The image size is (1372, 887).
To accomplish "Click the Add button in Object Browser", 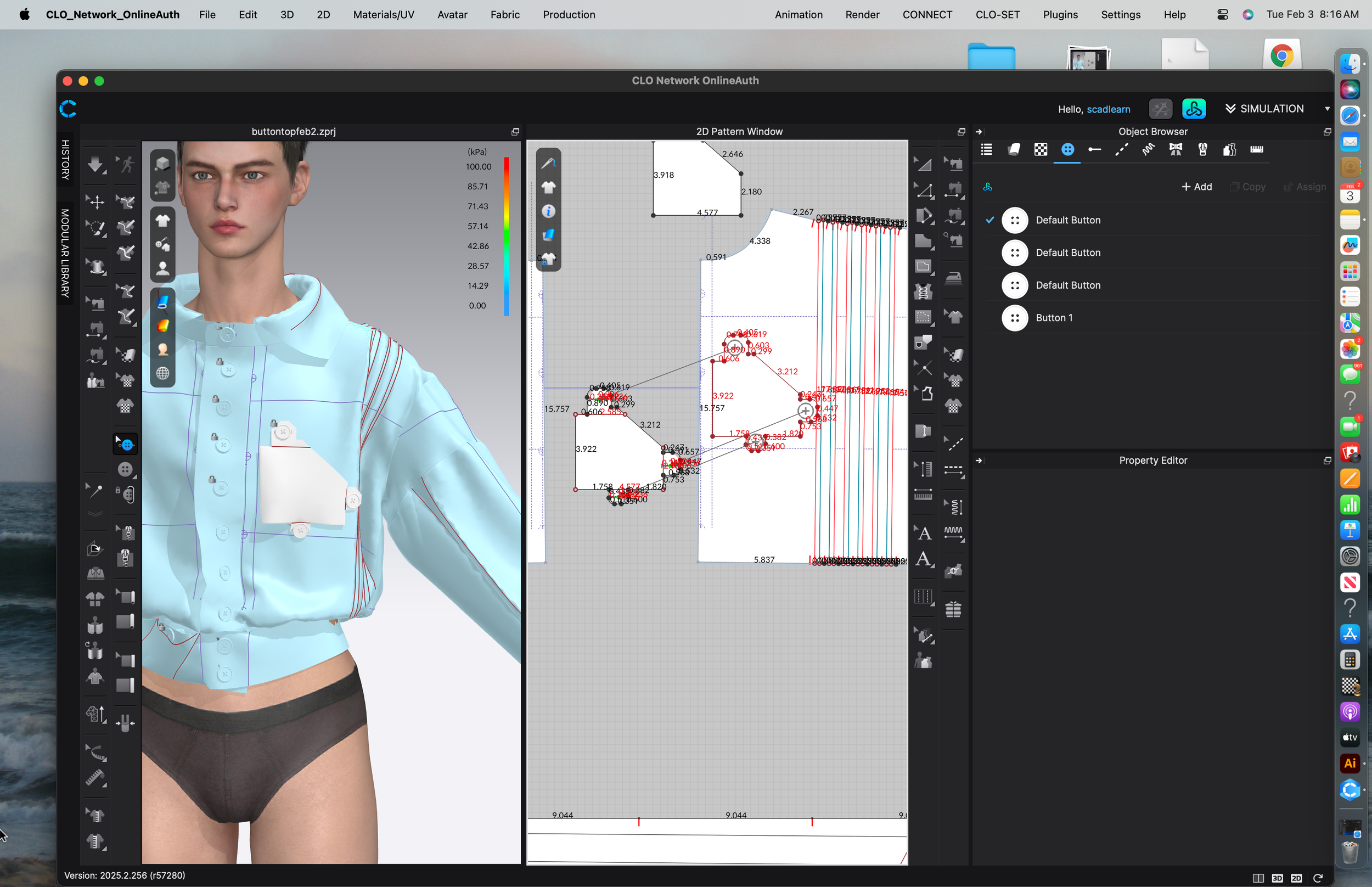I will coord(1196,187).
